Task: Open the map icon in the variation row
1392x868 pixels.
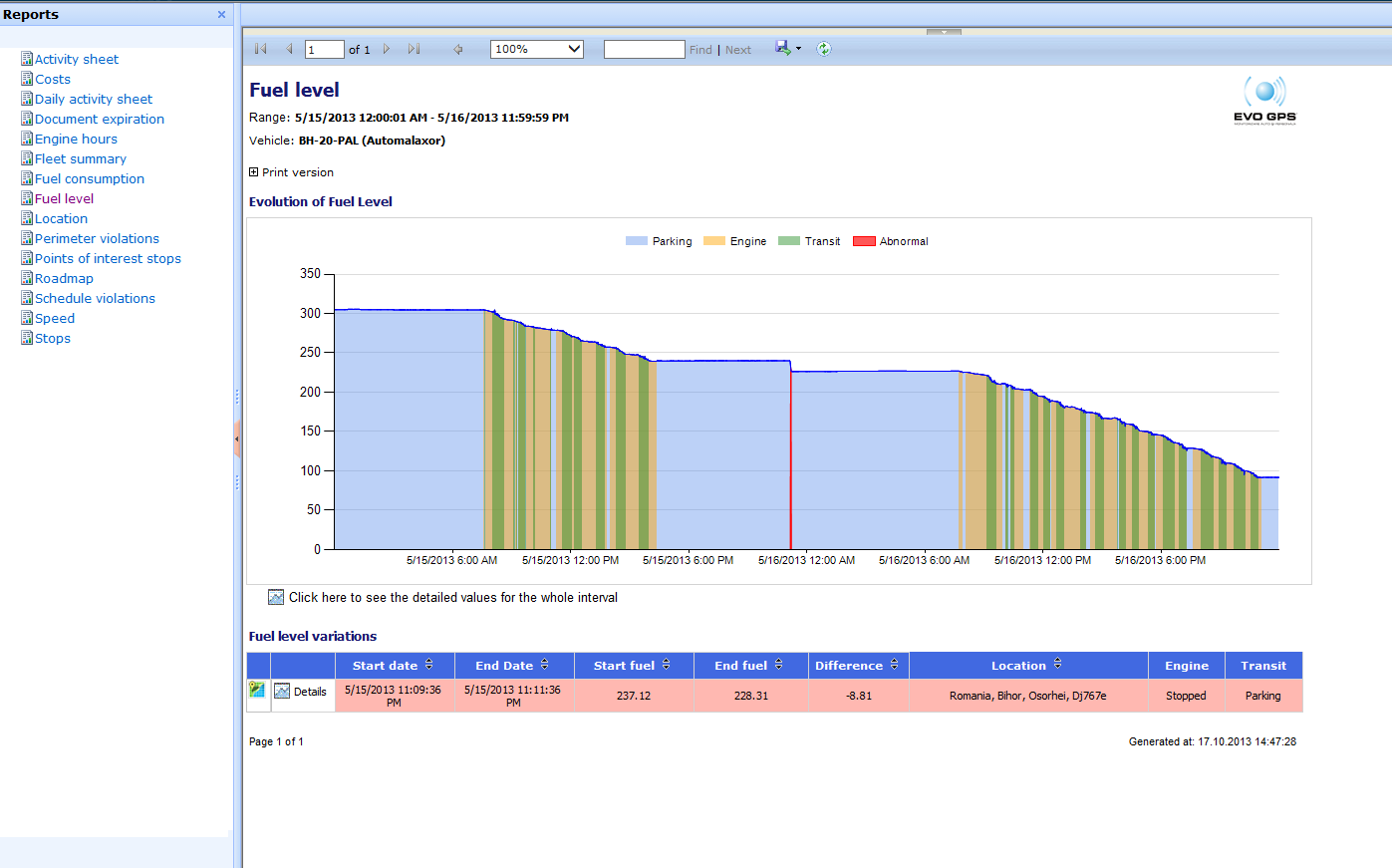Action: (257, 690)
